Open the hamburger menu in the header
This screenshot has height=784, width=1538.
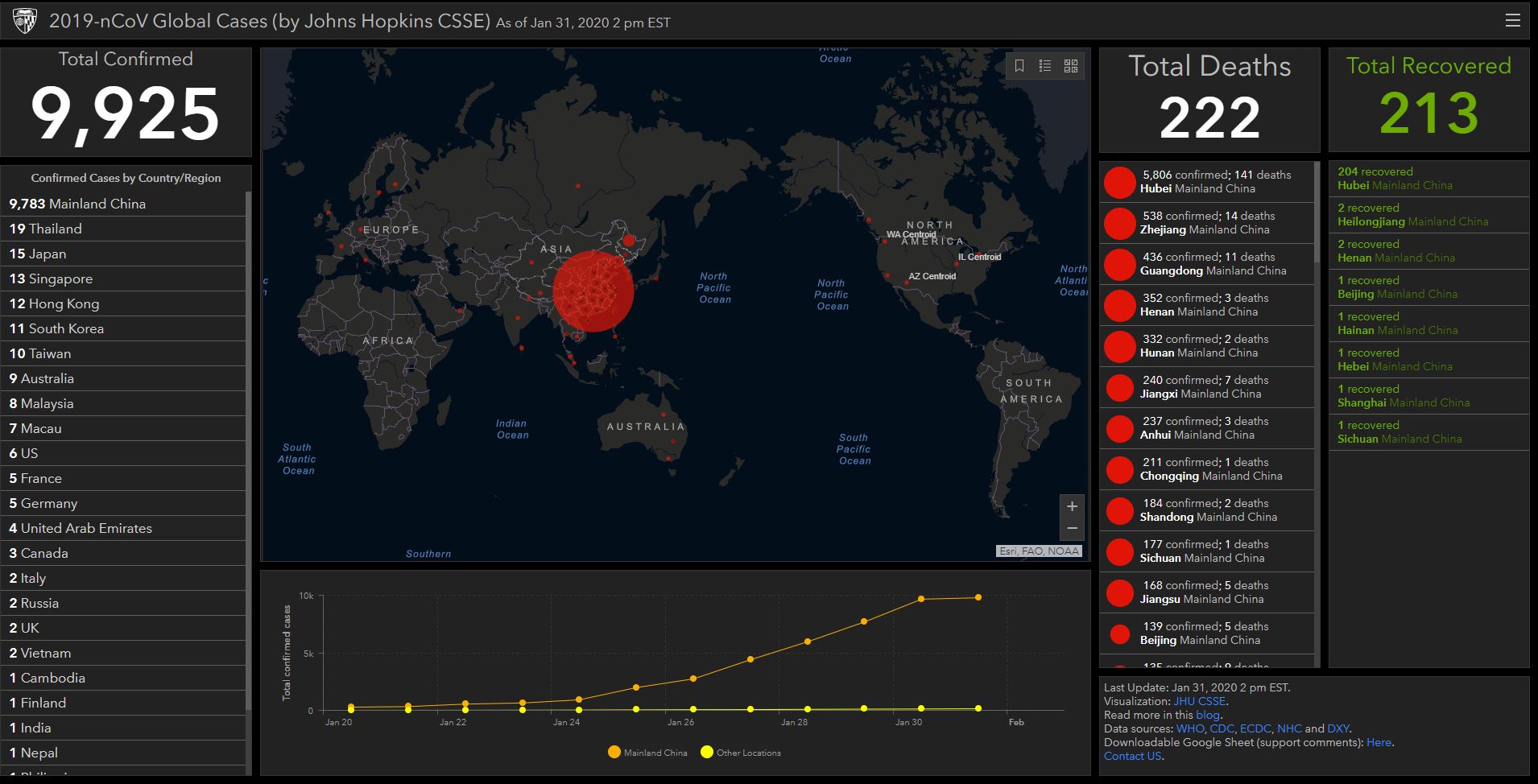point(1513,20)
